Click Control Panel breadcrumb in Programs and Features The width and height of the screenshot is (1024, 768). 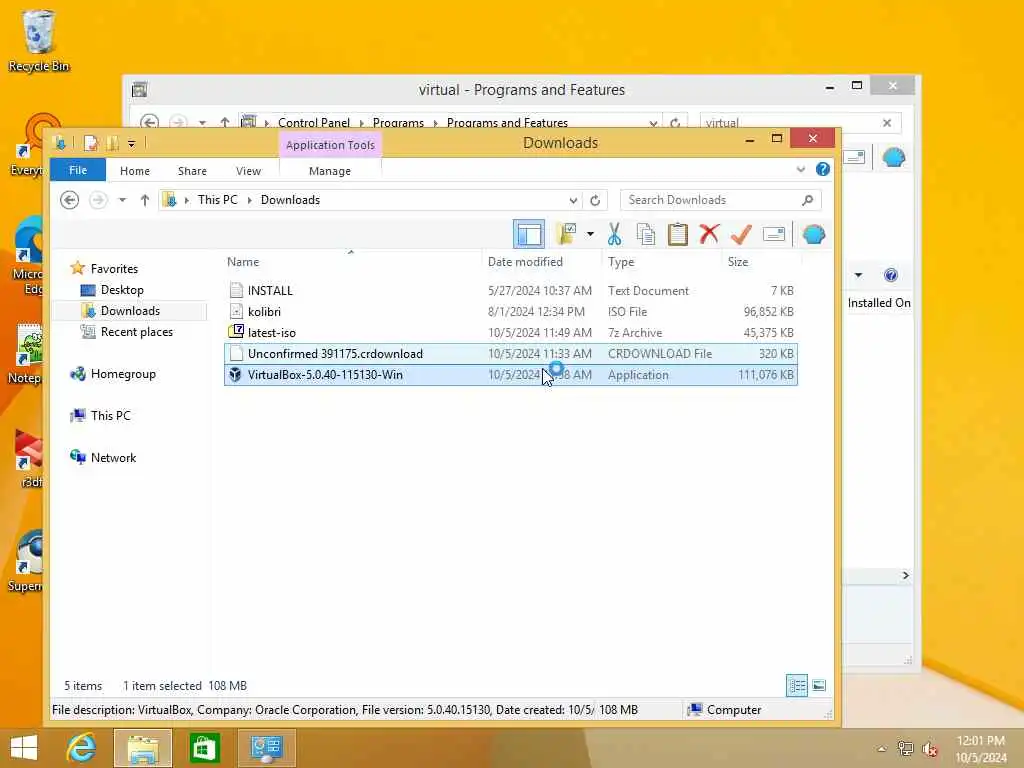313,122
